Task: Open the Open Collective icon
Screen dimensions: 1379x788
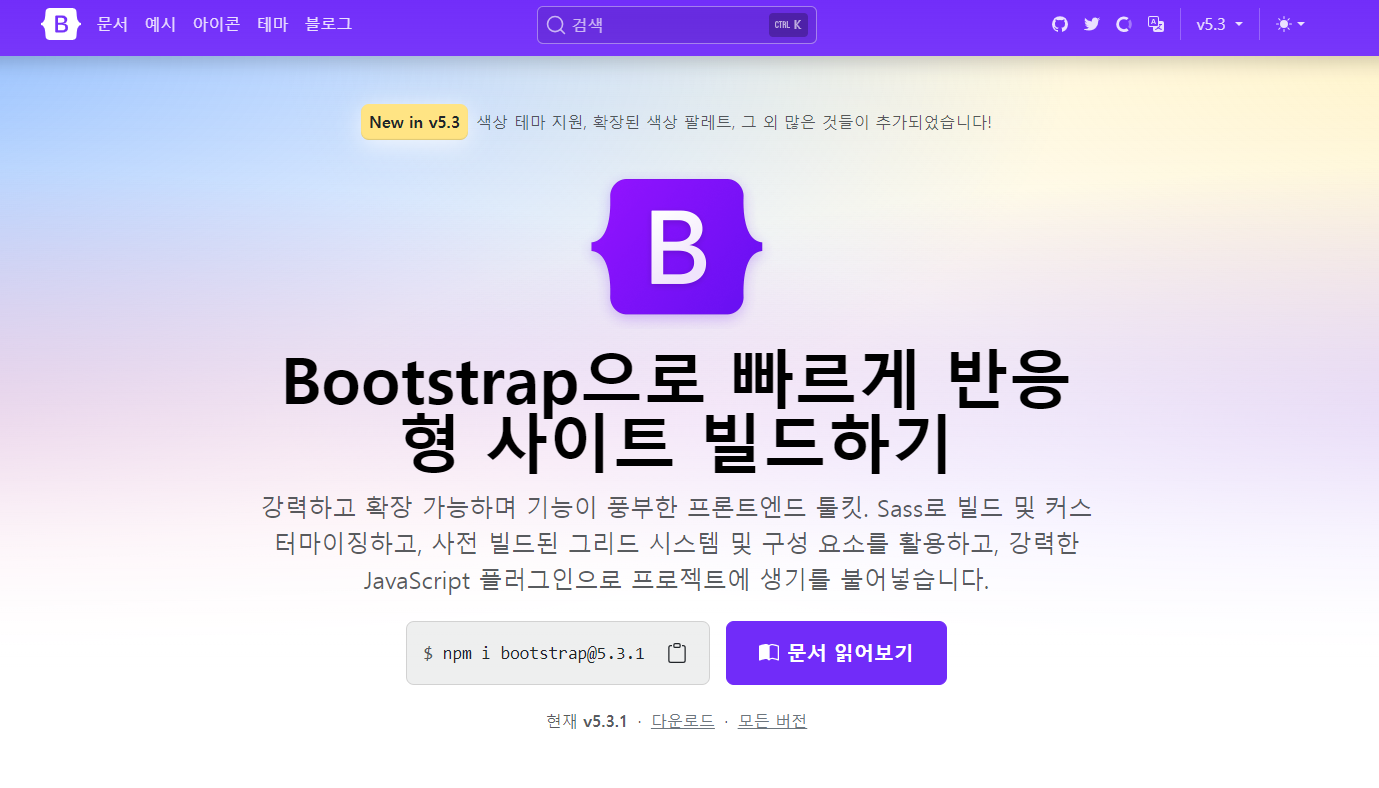Action: click(x=1124, y=24)
